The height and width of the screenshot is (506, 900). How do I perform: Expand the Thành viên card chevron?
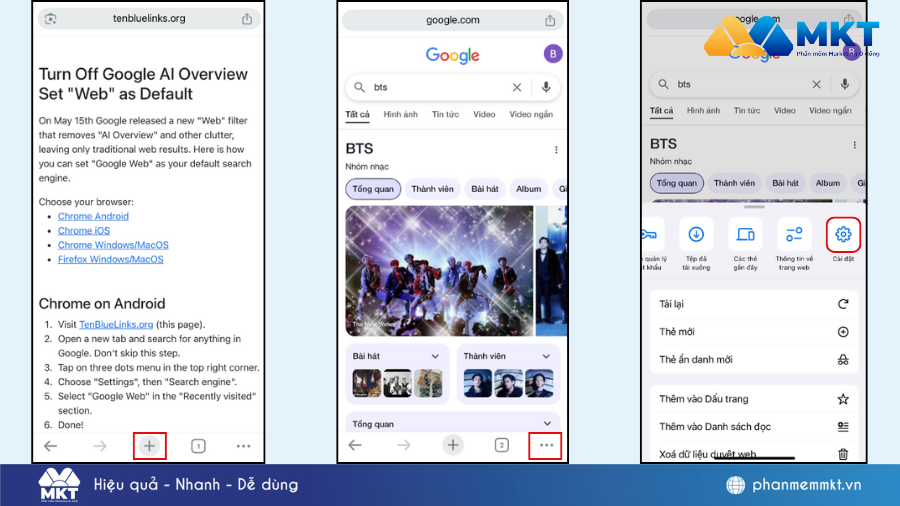point(546,356)
